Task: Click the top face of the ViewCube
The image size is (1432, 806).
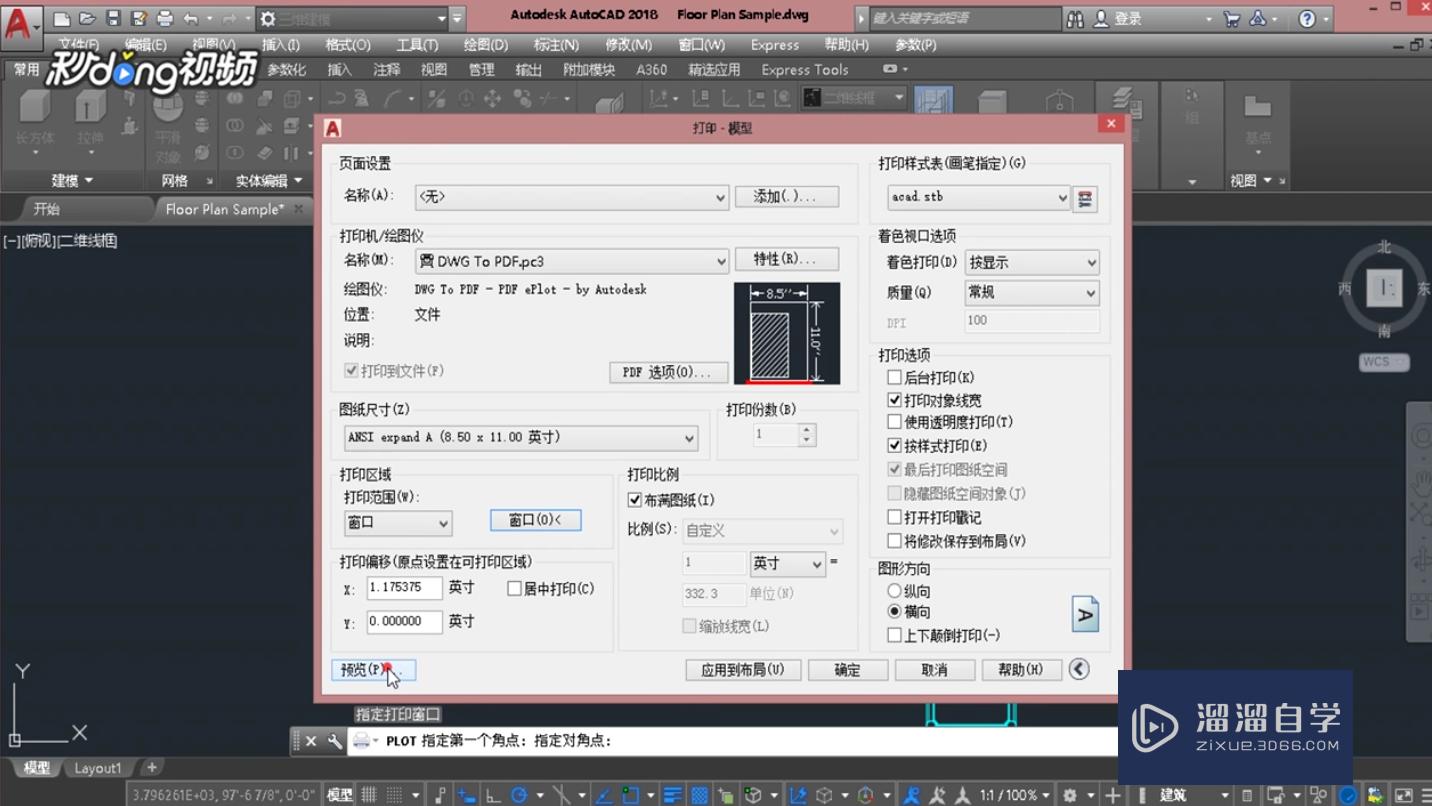Action: (1384, 288)
